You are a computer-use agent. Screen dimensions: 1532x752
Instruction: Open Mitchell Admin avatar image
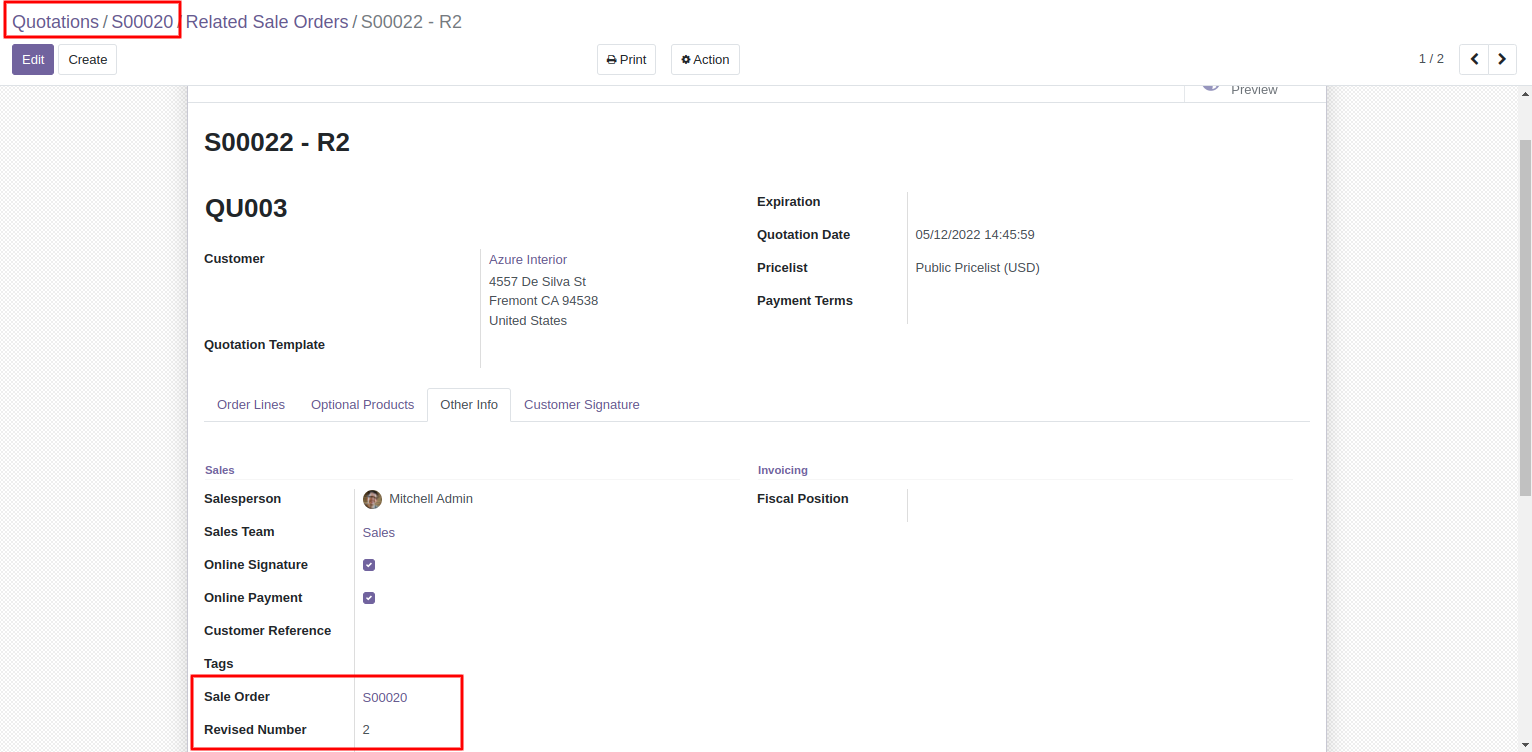click(x=372, y=499)
